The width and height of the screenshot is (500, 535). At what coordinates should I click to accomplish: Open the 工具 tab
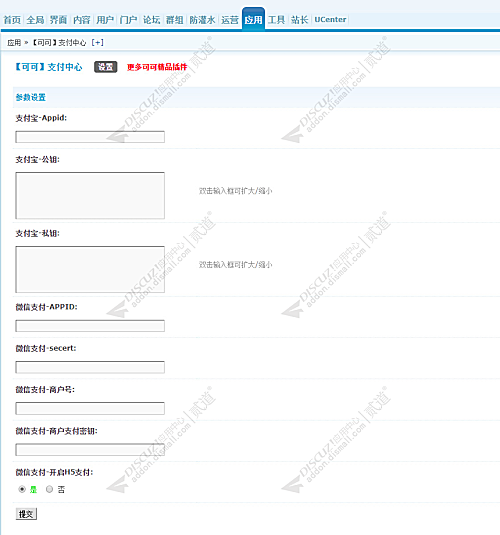pos(276,20)
